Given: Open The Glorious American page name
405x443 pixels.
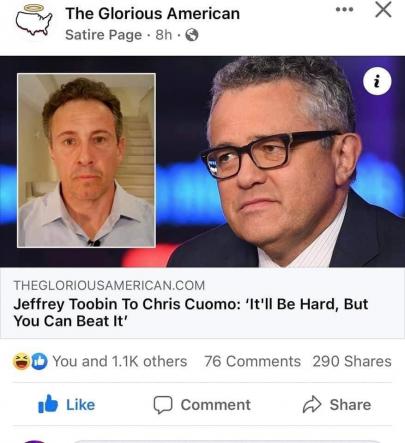Looking at the screenshot, I should point(153,14).
